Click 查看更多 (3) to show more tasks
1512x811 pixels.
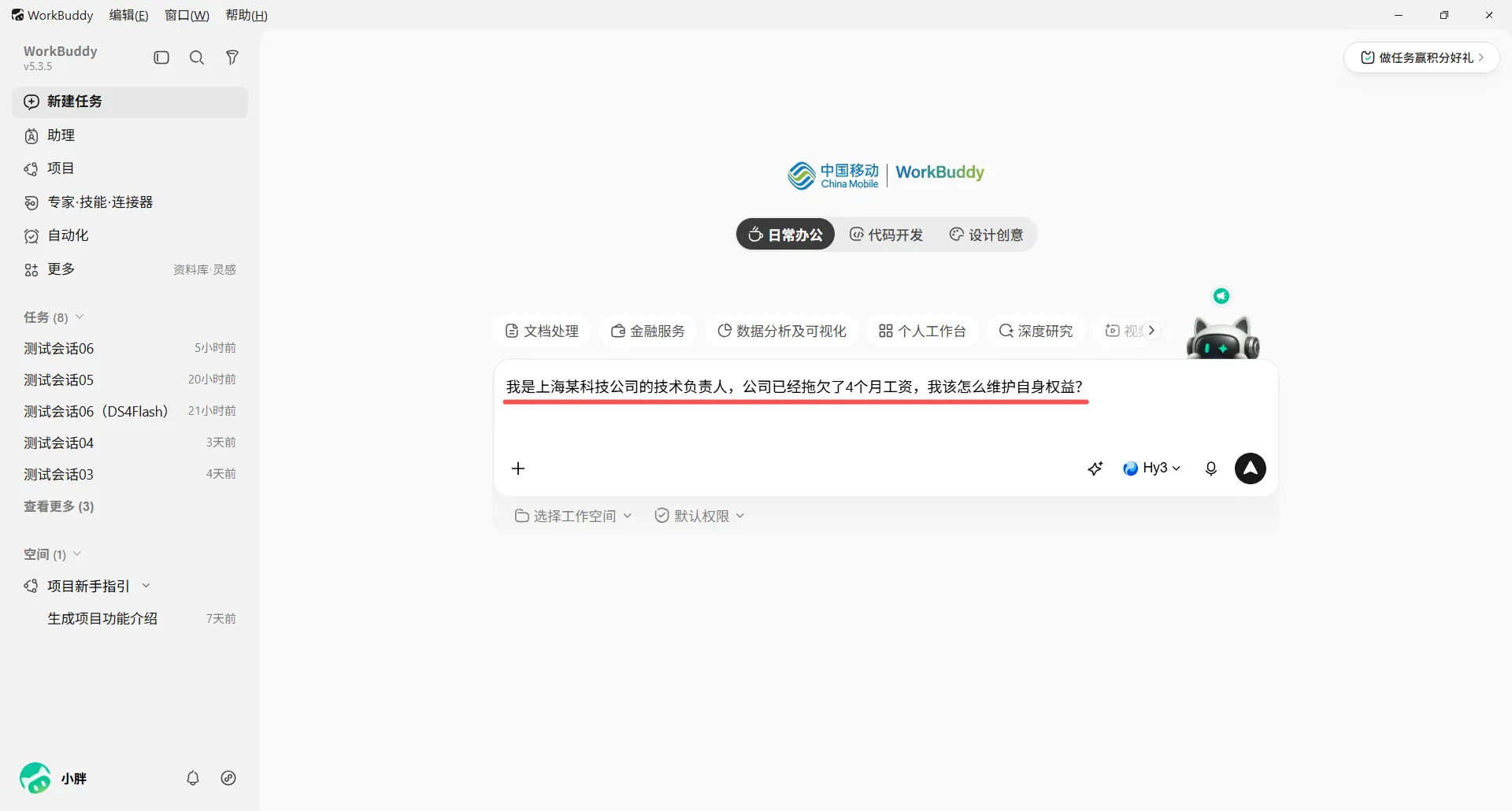(x=59, y=506)
